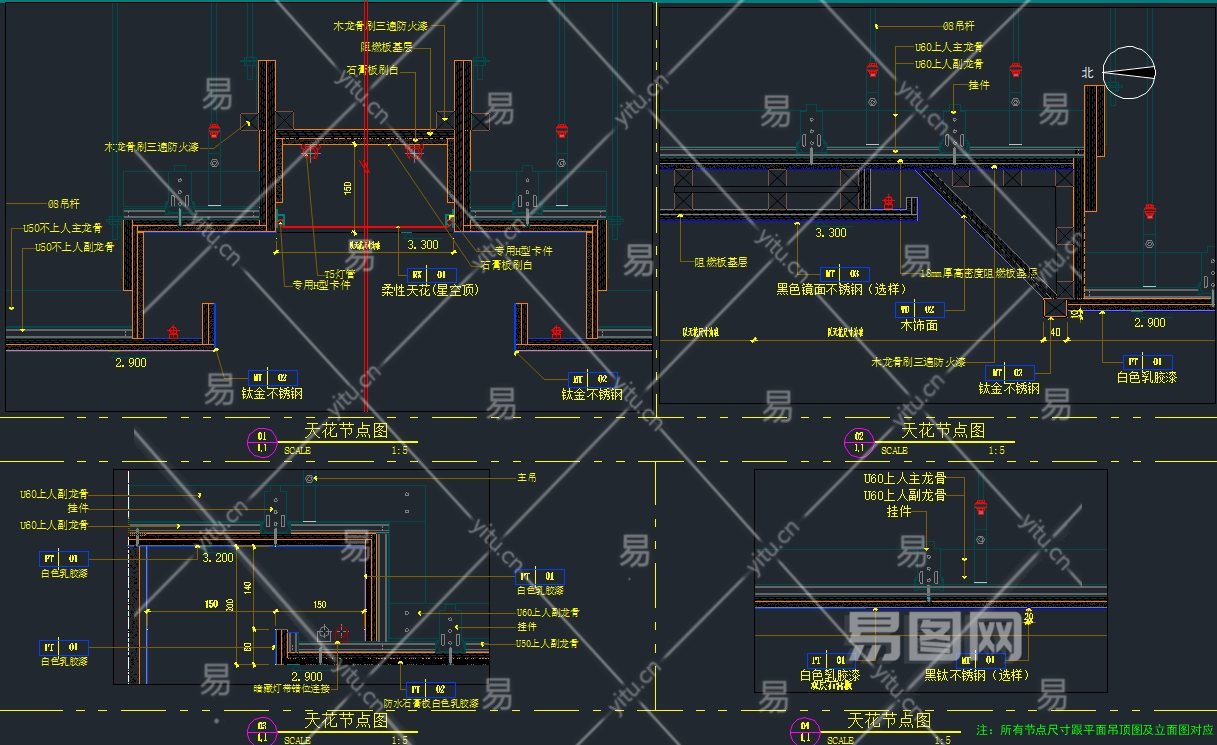Select the detail number 03 bubble
The image size is (1217, 745).
[262, 732]
